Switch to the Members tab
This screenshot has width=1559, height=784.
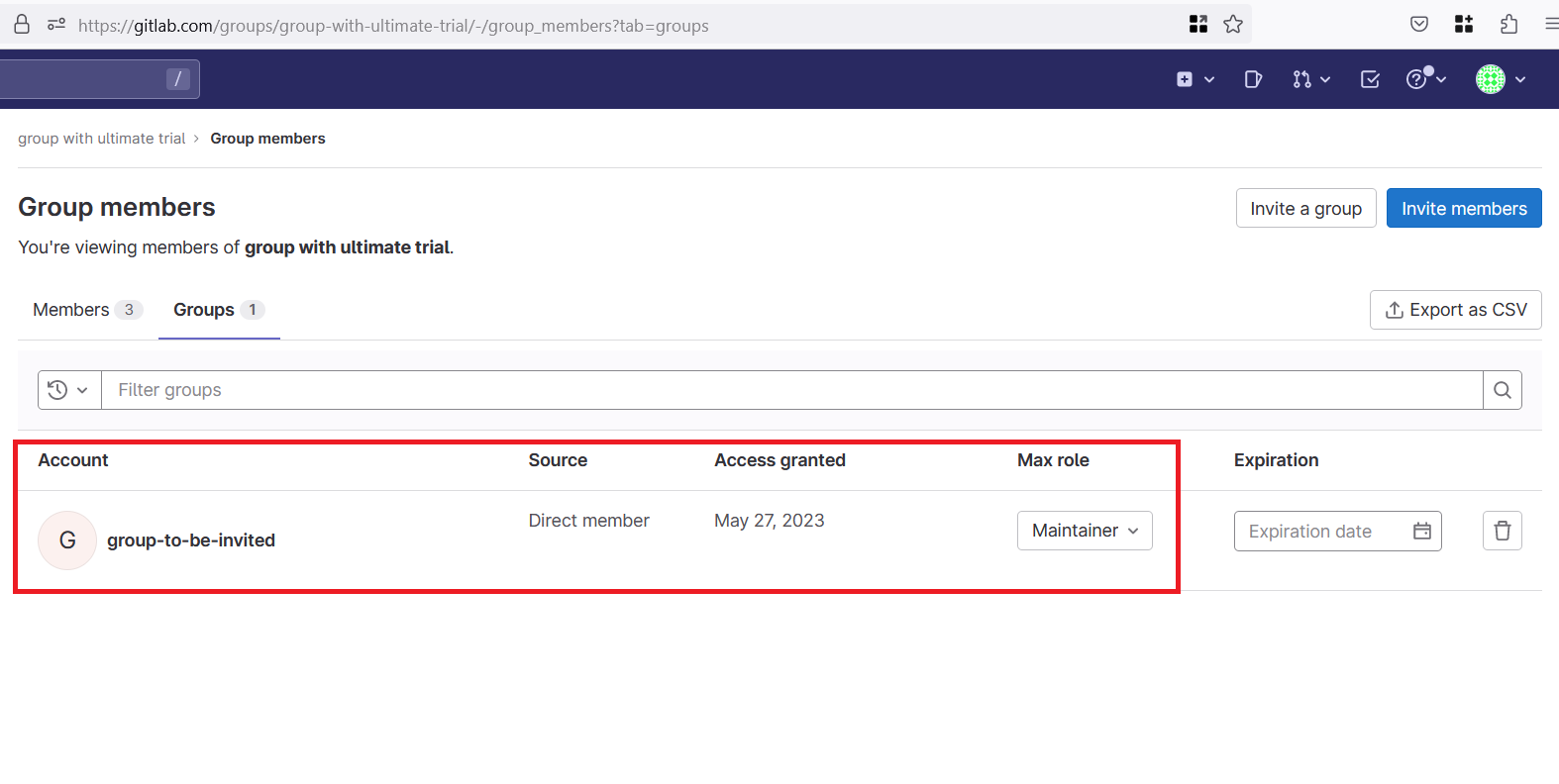click(x=86, y=310)
